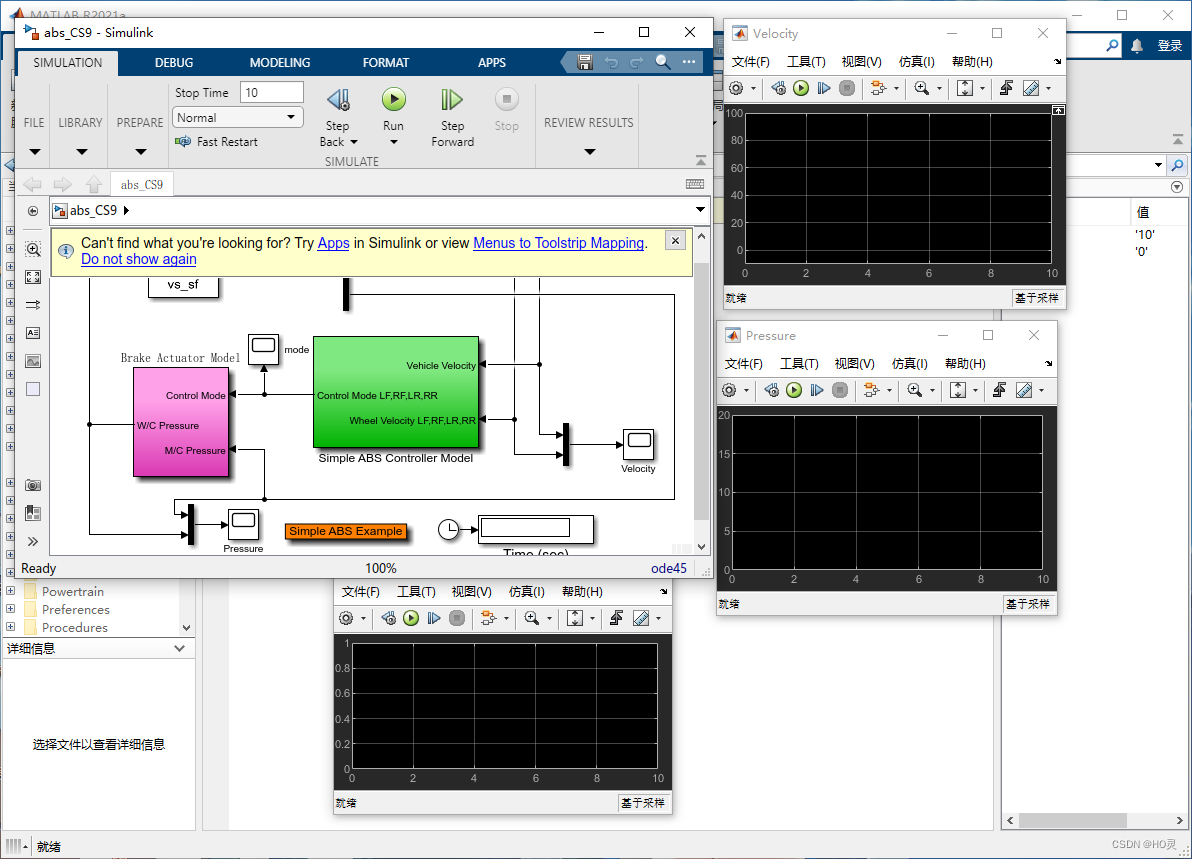The image size is (1192, 859).
Task: Close the yellow notification banner
Action: point(675,241)
